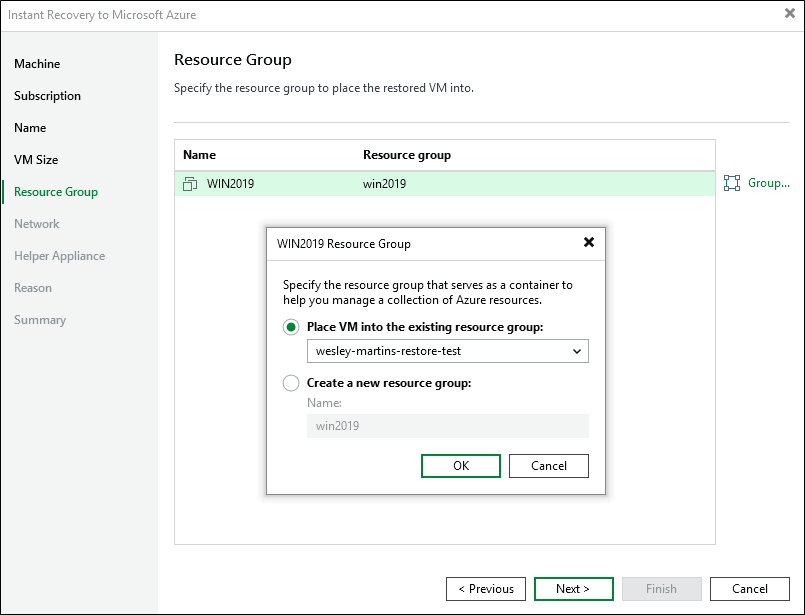Proceed with the Next button
The width and height of the screenshot is (805, 615).
tap(574, 589)
